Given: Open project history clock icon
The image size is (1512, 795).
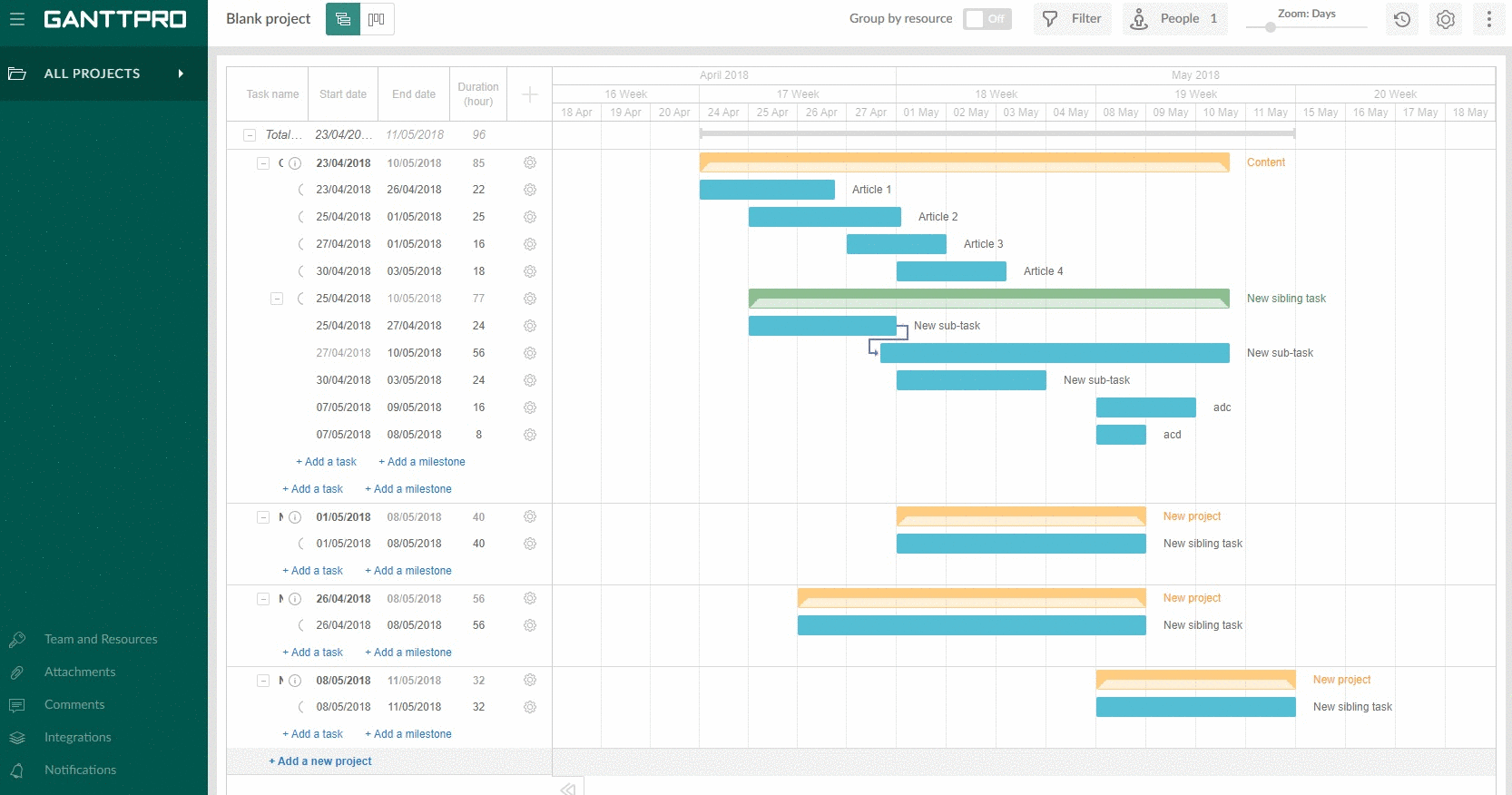Looking at the screenshot, I should 1402,19.
